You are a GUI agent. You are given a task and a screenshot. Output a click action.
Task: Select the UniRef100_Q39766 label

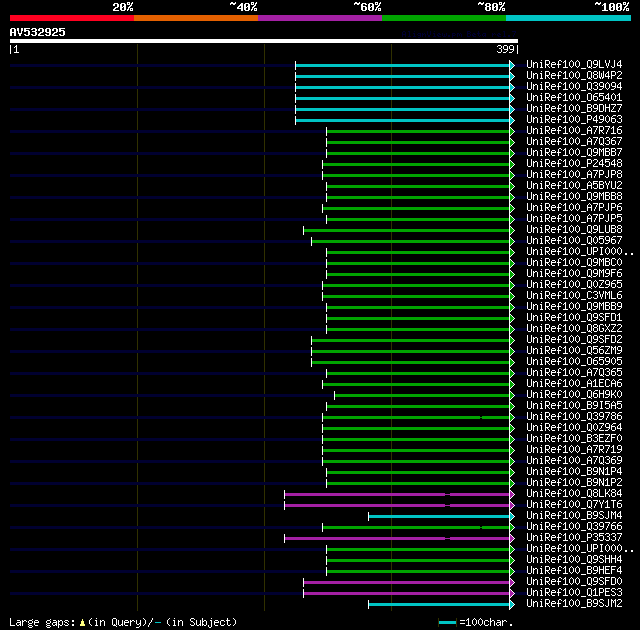[x=574, y=527]
